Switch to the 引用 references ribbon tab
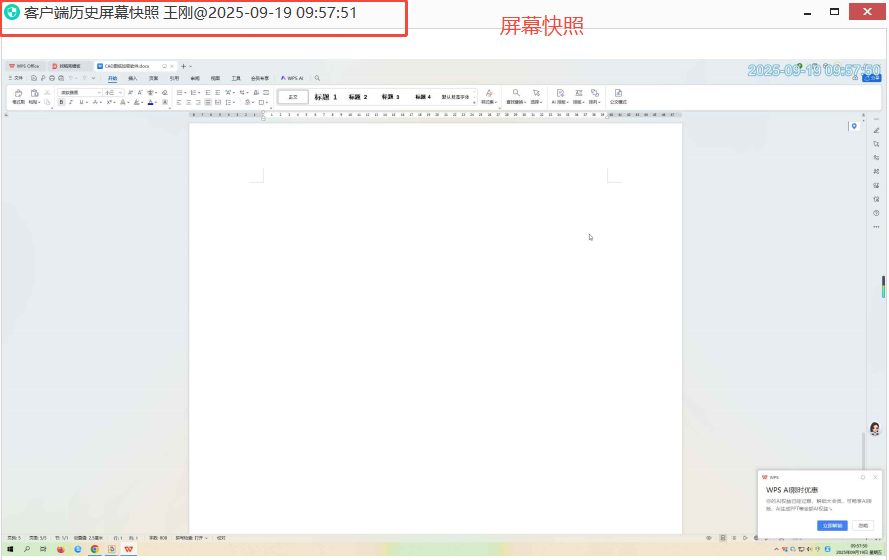 click(174, 78)
